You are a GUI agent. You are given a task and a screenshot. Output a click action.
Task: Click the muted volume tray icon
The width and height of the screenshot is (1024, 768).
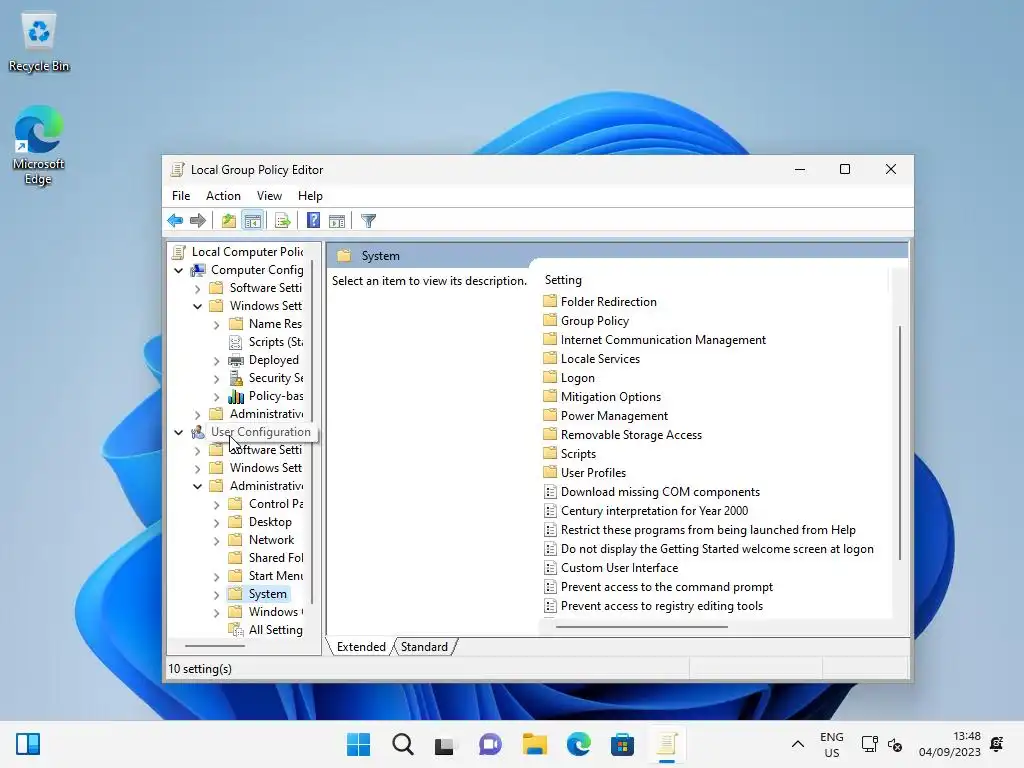[895, 744]
